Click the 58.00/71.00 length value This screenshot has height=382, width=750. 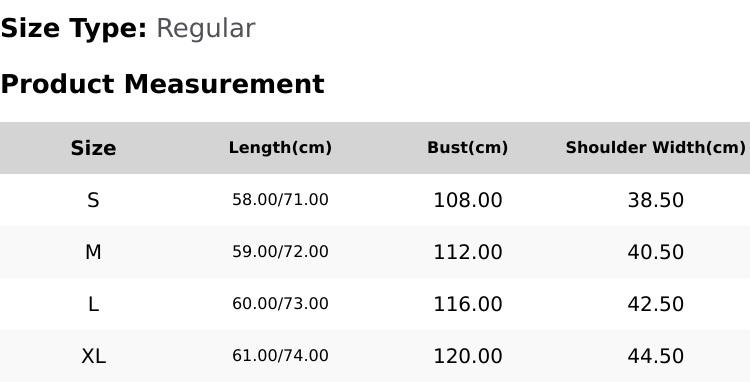[x=280, y=200]
